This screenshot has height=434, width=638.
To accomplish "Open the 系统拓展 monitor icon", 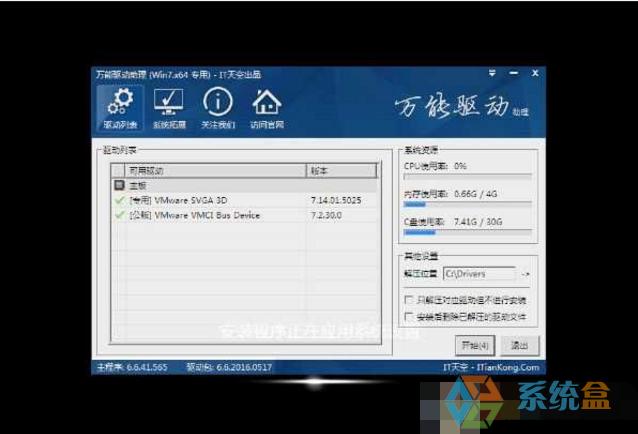I will pos(168,109).
